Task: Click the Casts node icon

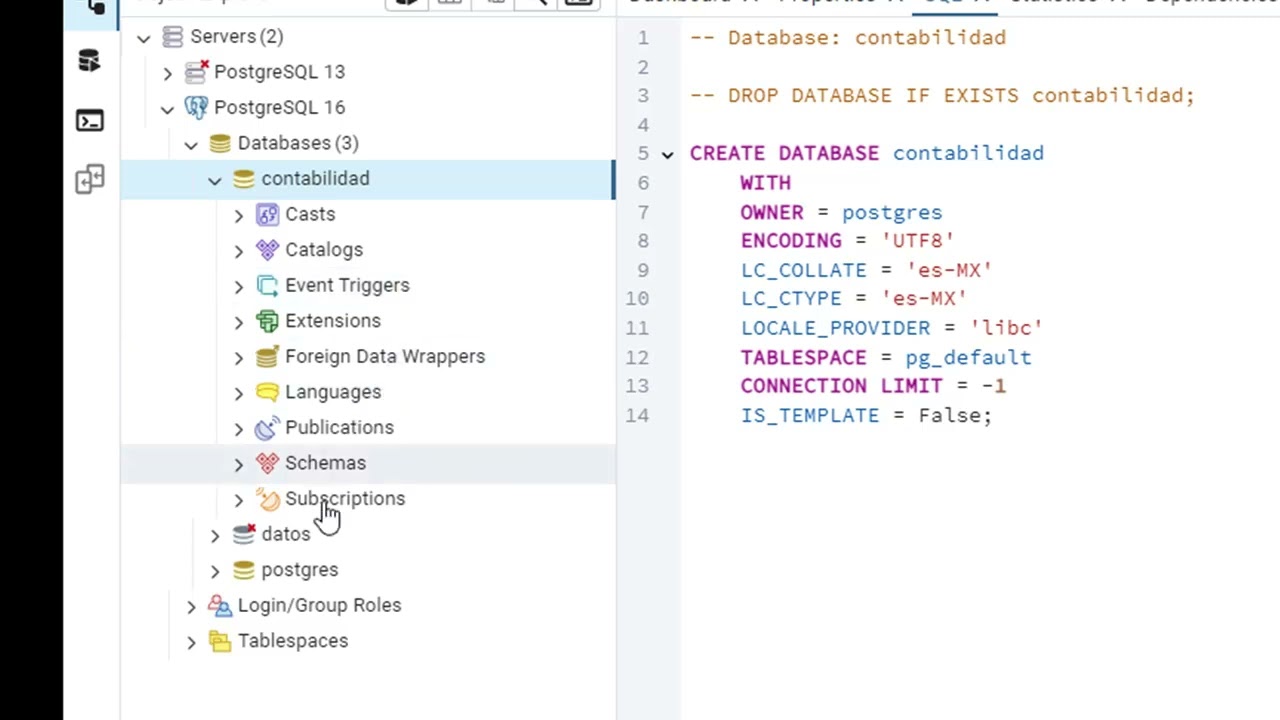Action: 267,214
